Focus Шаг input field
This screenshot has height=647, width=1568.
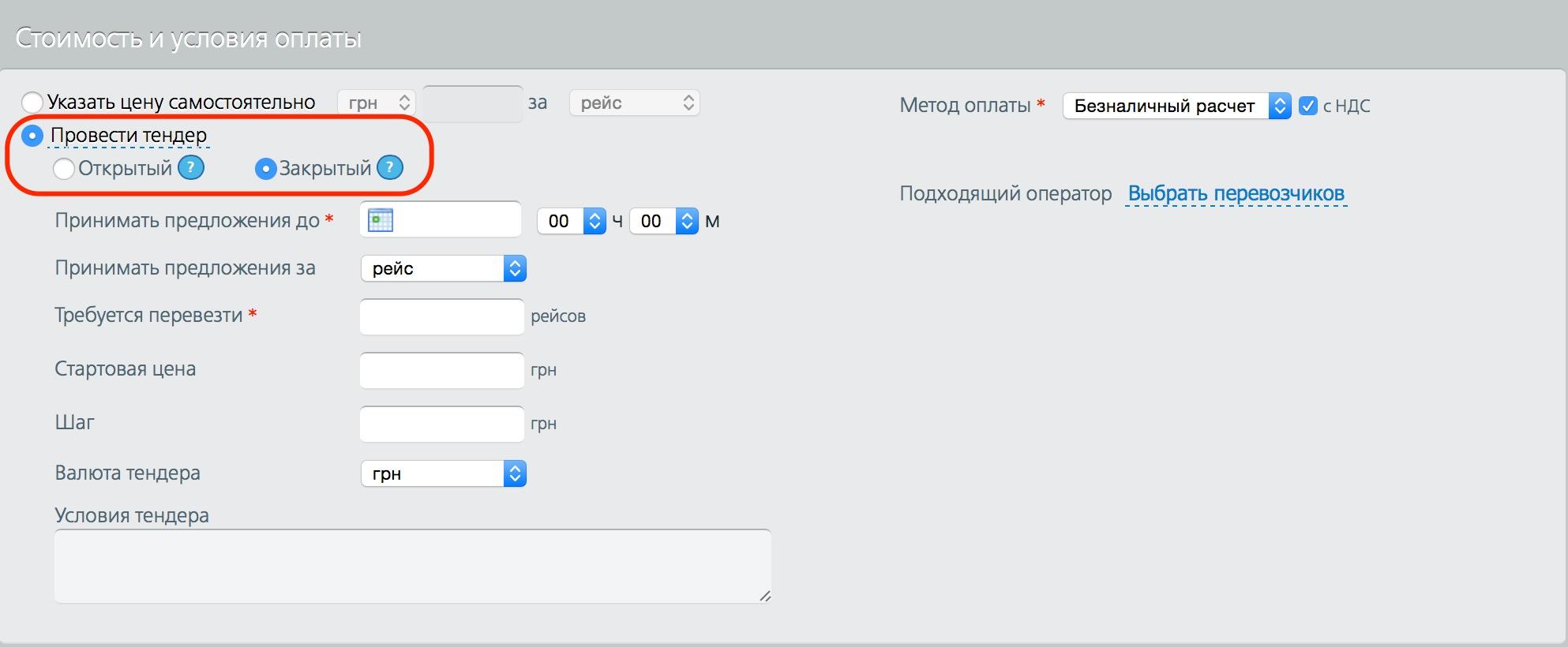coord(442,424)
